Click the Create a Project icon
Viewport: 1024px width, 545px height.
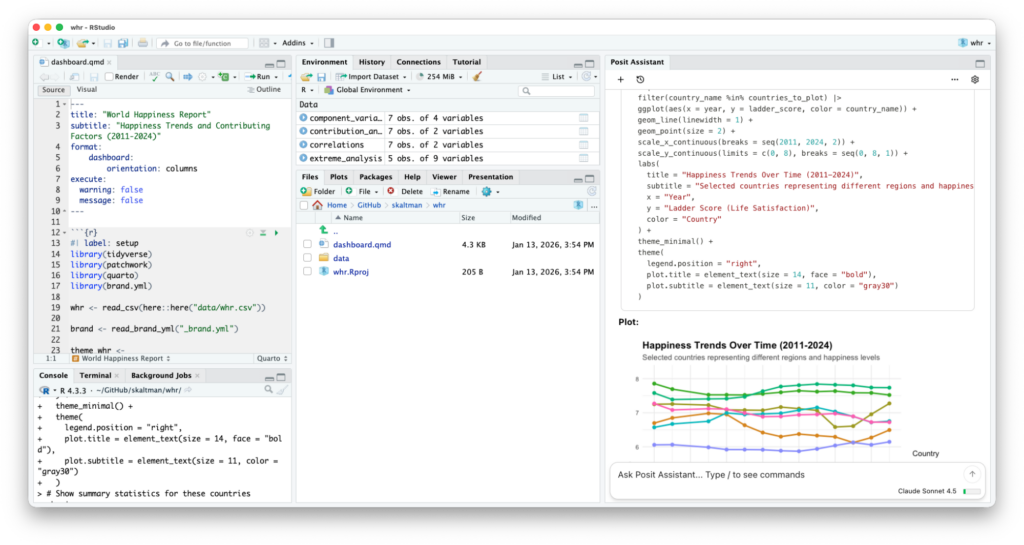pos(63,43)
